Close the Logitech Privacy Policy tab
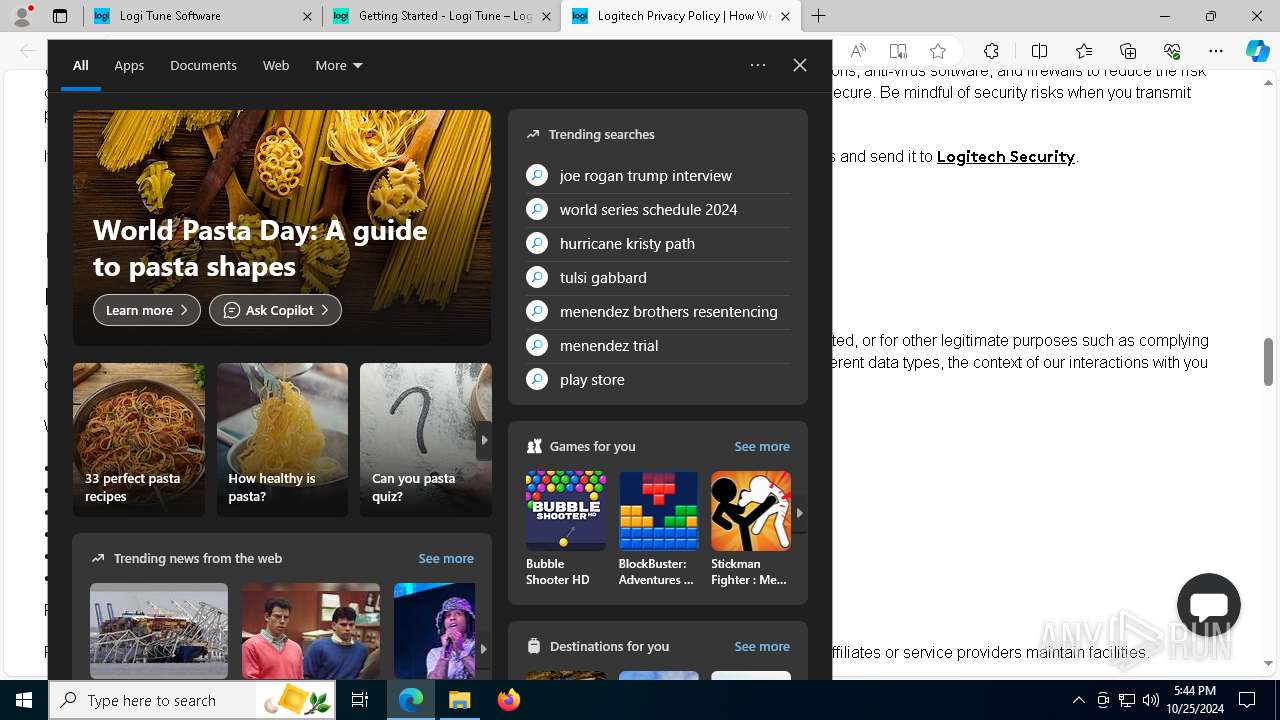The height and width of the screenshot is (720, 1280). click(785, 16)
